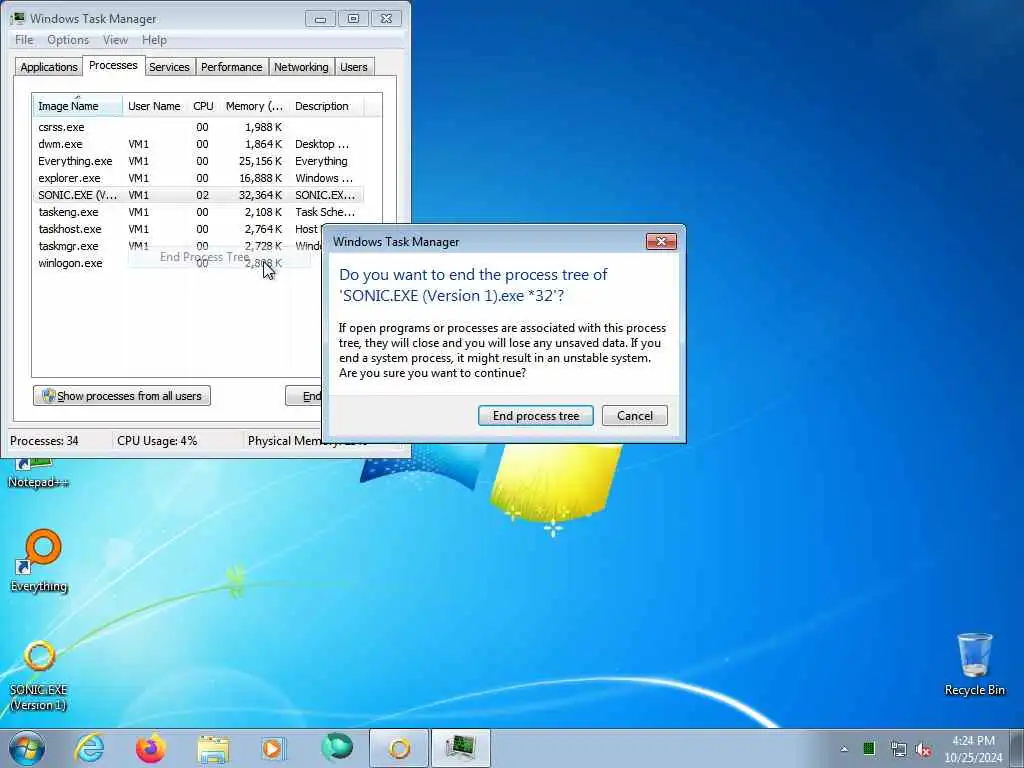
Task: Click the Processes: 34 status bar entry
Action: (x=44, y=441)
